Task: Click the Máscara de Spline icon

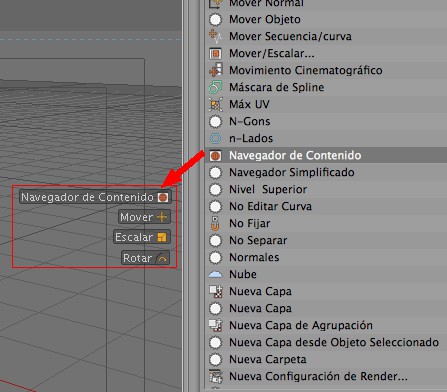Action: (215, 88)
